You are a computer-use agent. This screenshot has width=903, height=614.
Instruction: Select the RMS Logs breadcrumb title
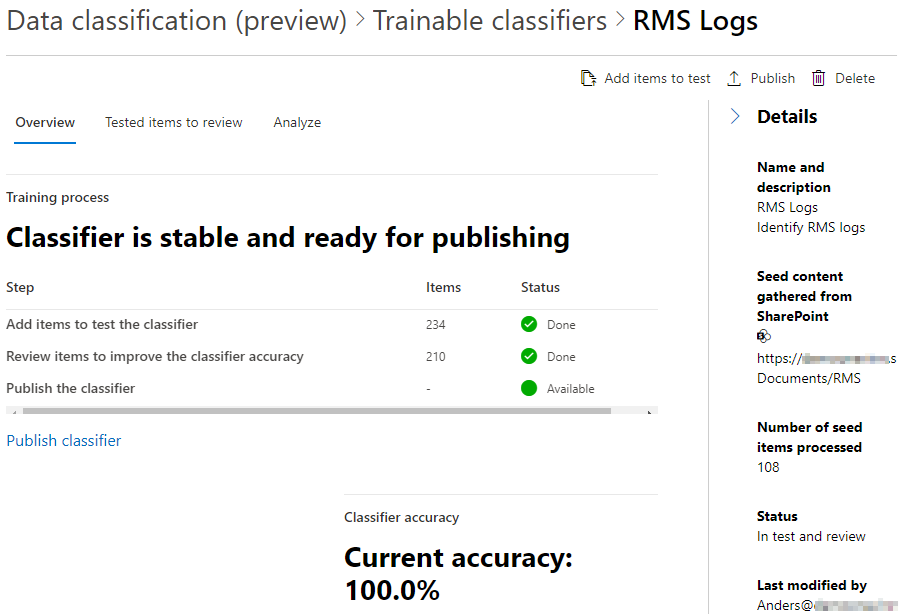point(694,20)
